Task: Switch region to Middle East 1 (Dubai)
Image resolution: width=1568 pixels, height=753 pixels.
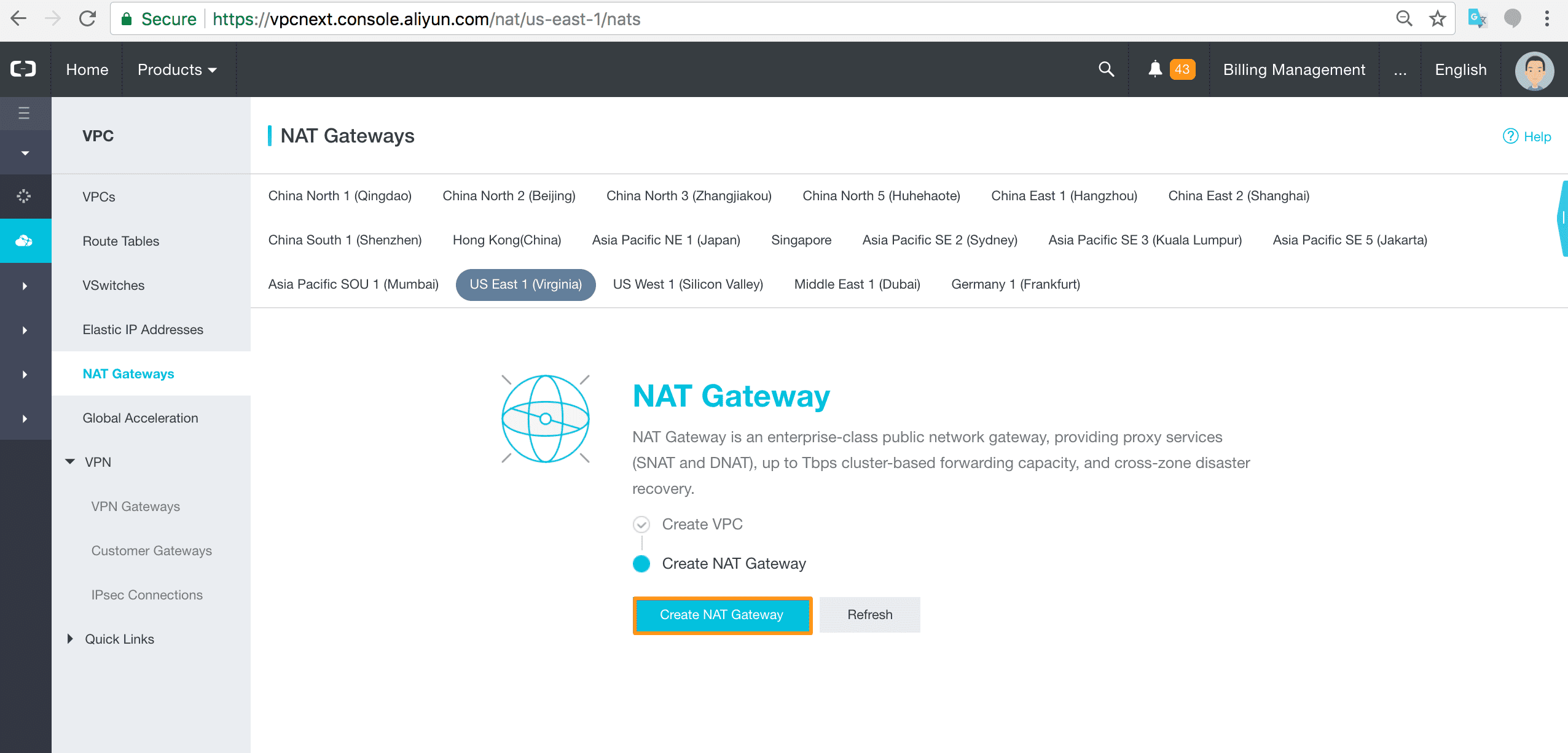Action: 857,284
